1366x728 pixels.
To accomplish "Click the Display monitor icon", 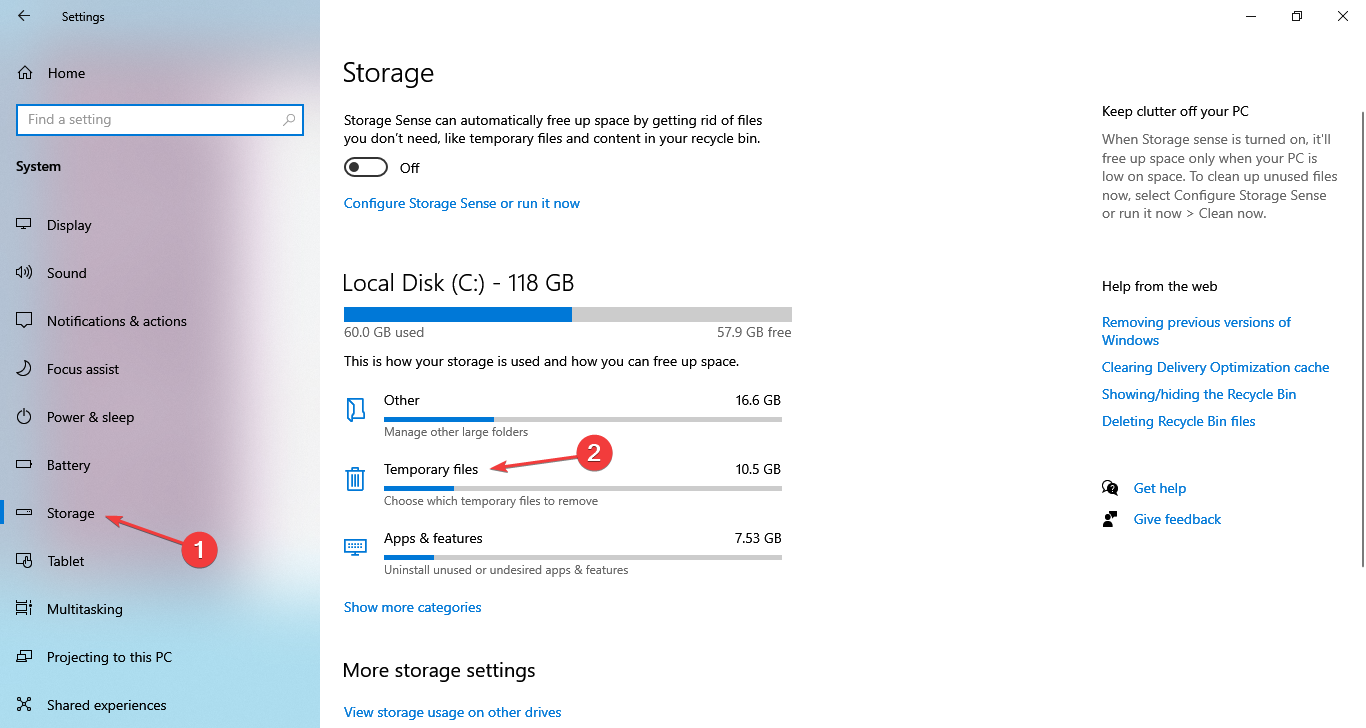I will [x=25, y=225].
